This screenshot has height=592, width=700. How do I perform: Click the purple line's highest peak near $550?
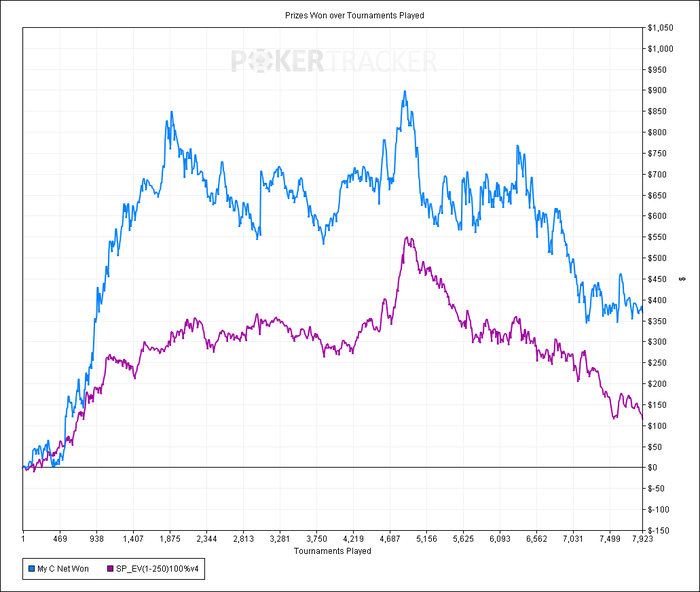(407, 238)
